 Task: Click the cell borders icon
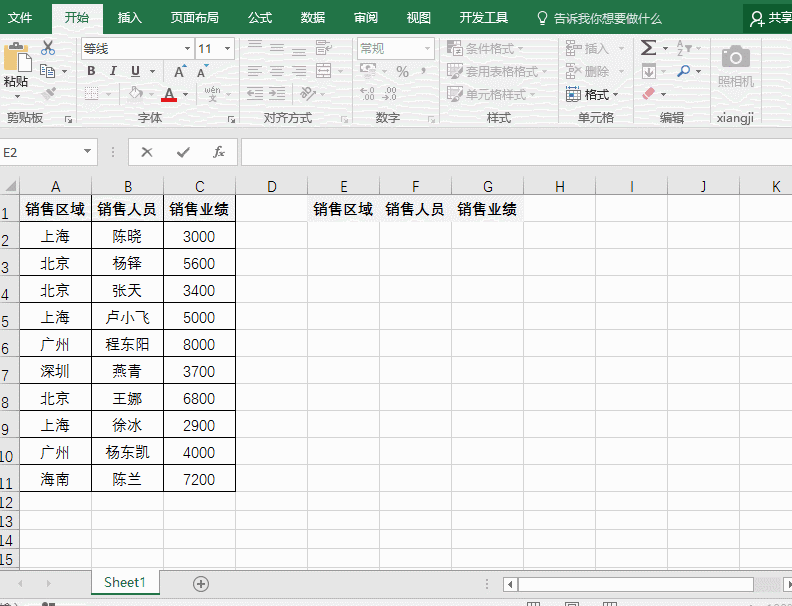91,94
